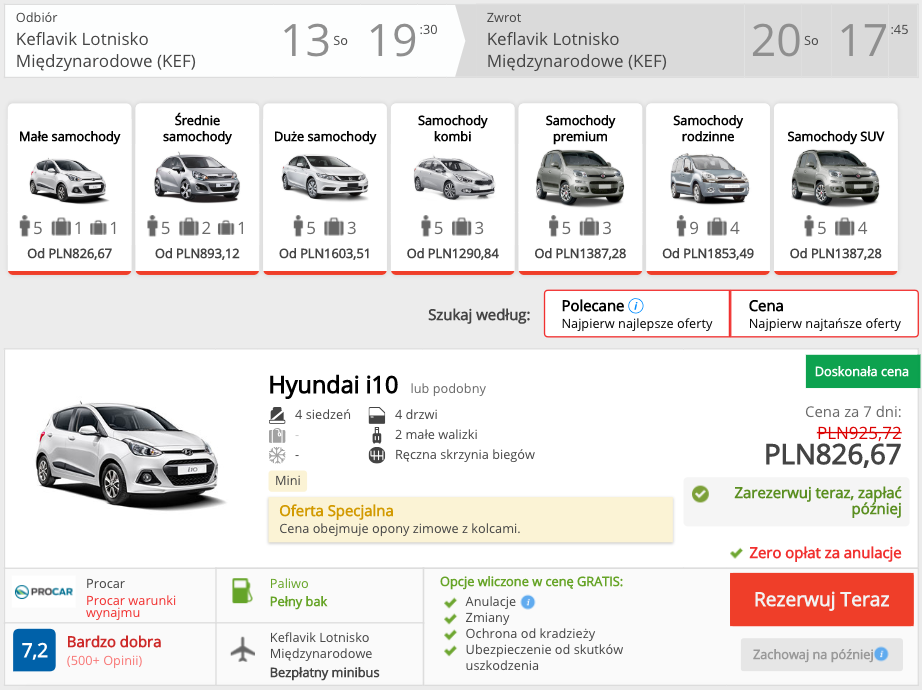This screenshot has height=690, width=922.
Task: Click passenger icon on Samochody rodzinne card
Action: click(x=682, y=226)
